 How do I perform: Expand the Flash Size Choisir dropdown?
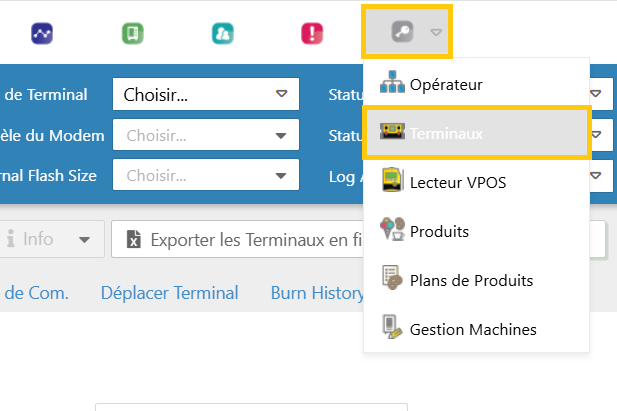206,175
